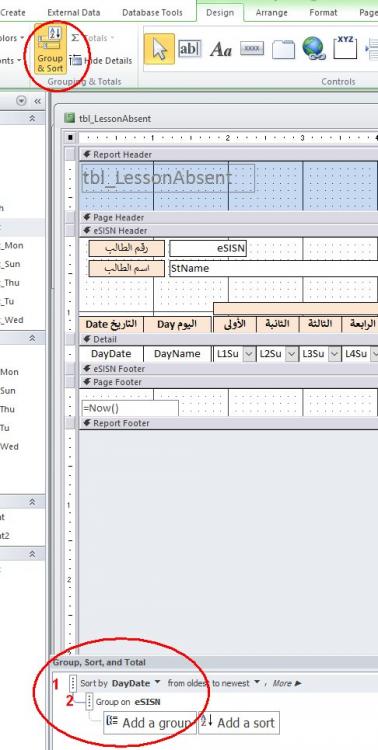Select the _Wed item in navigation pane
378x750 pixels.
click(x=11, y=320)
